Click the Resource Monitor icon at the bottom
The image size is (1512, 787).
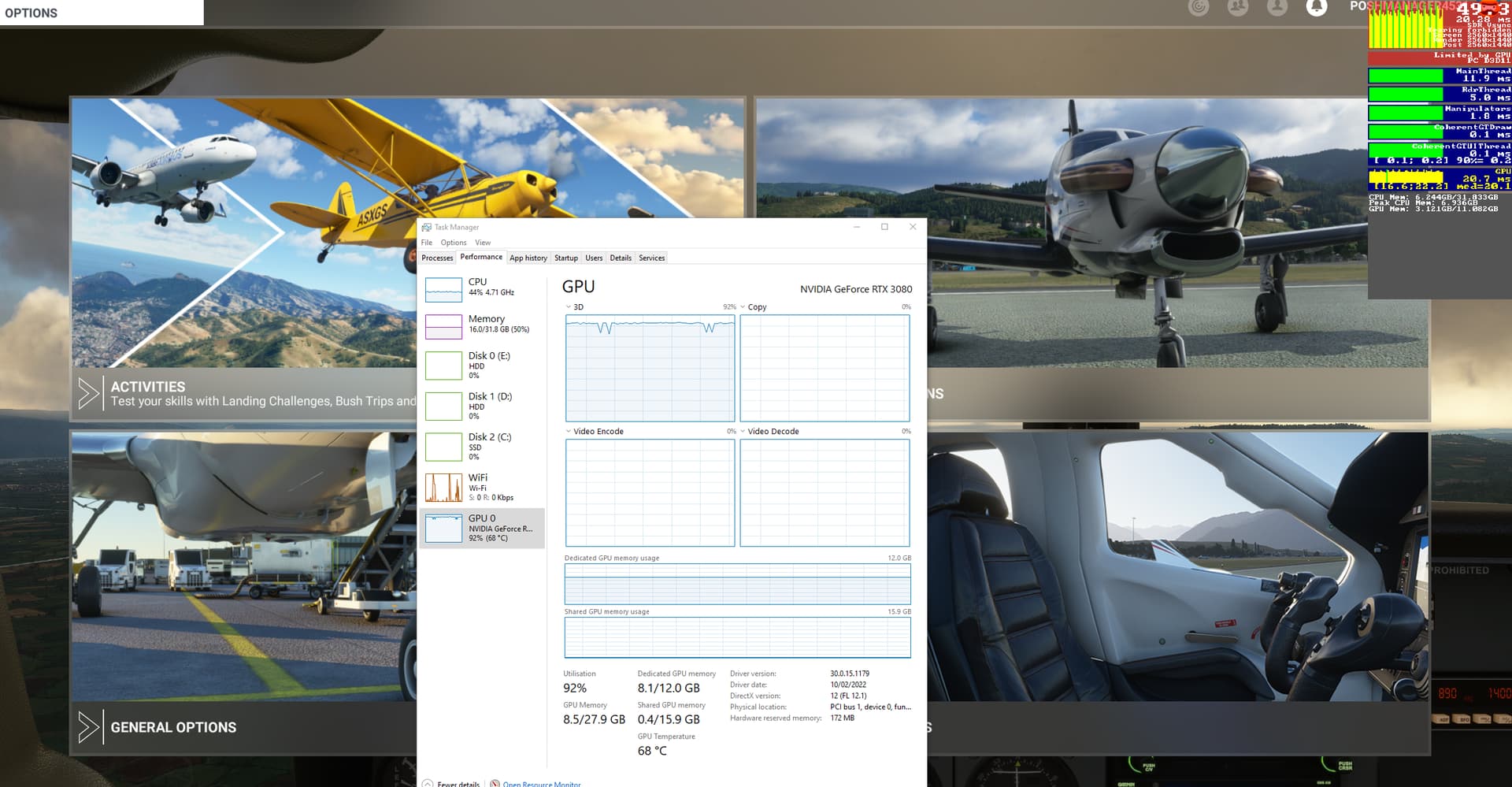coord(495,784)
